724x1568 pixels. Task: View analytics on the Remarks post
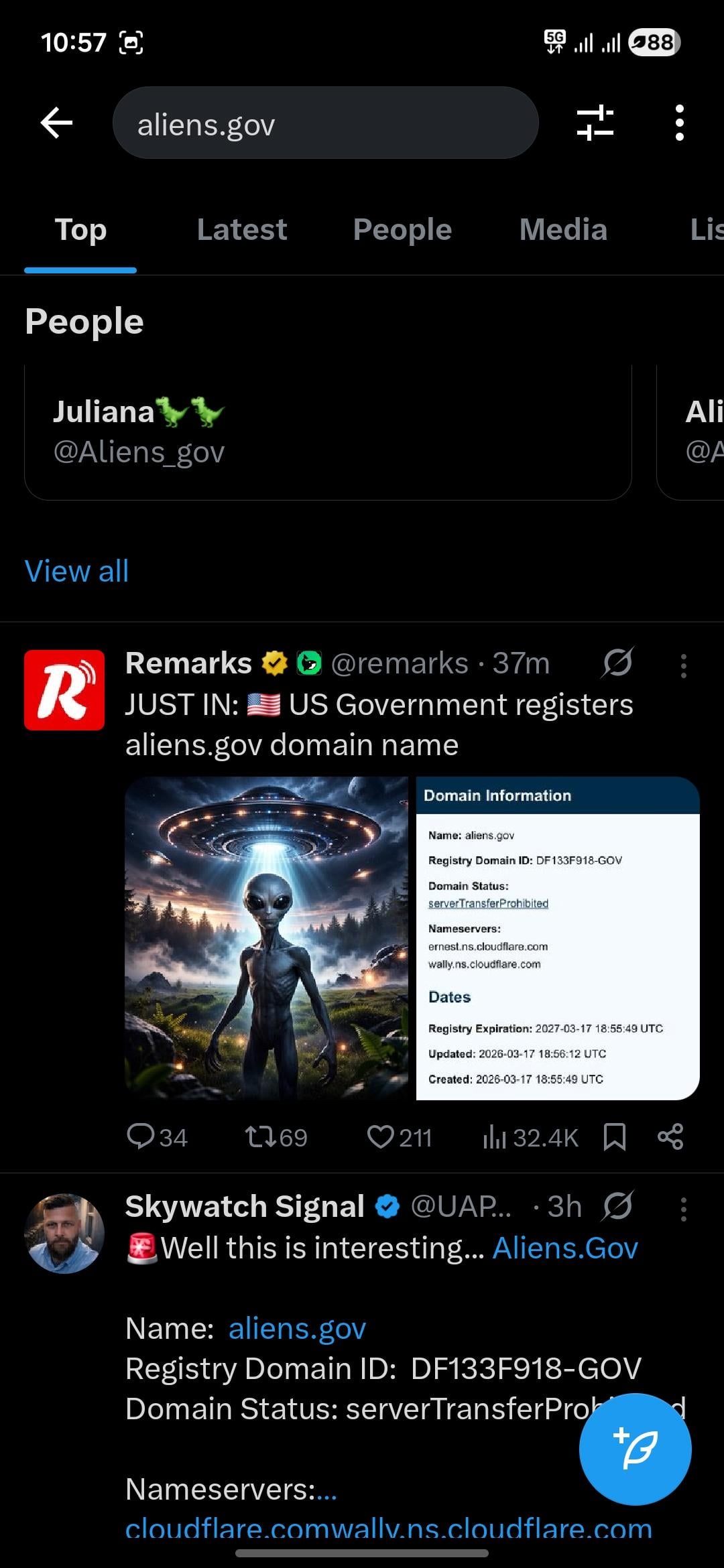530,1137
